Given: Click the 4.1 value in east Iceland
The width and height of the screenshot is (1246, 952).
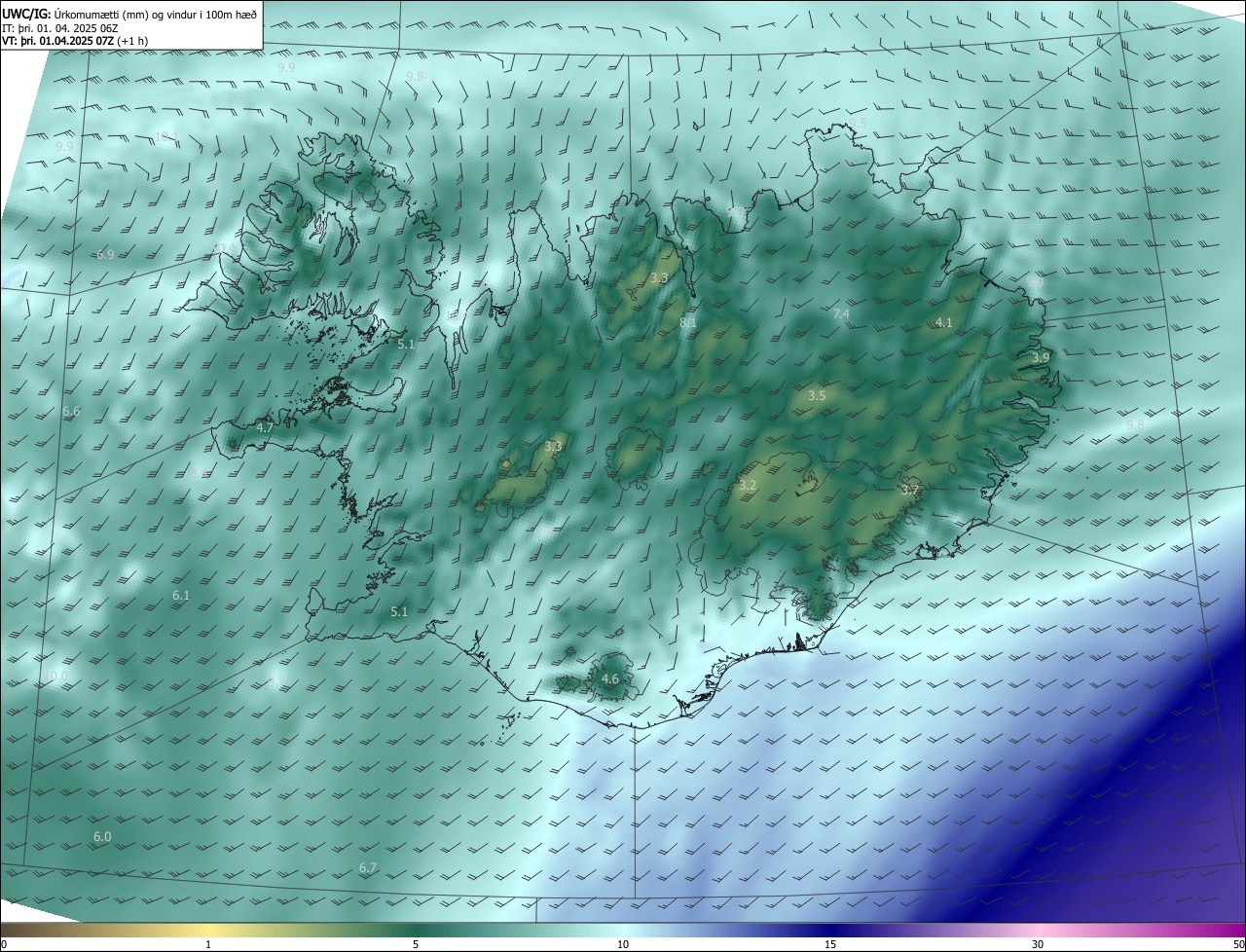Looking at the screenshot, I should [943, 322].
